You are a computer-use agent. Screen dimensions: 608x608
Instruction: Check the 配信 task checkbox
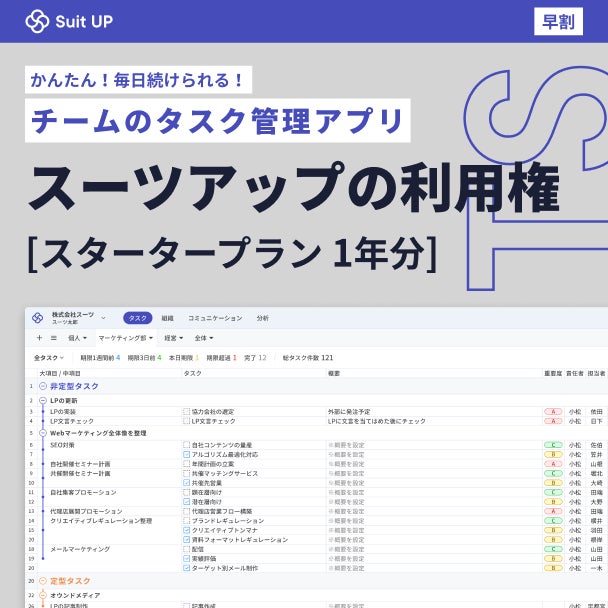(187, 549)
